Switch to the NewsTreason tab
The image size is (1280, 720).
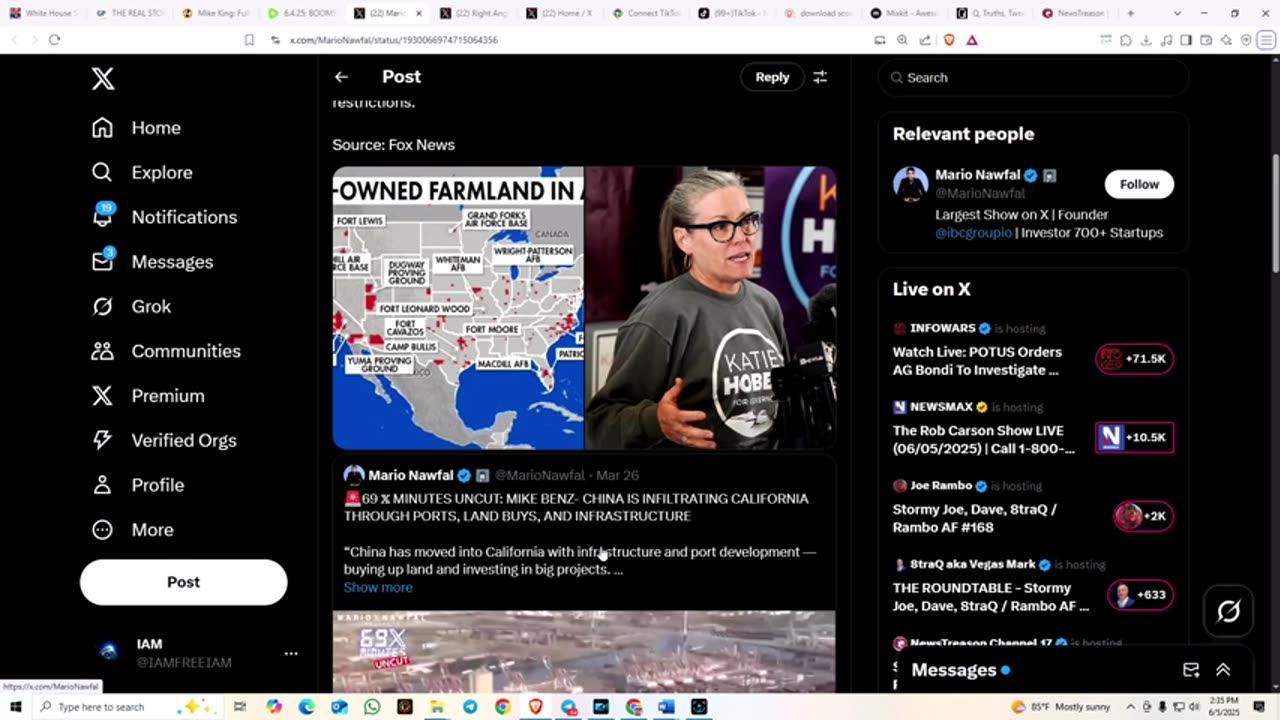[x=1074, y=13]
